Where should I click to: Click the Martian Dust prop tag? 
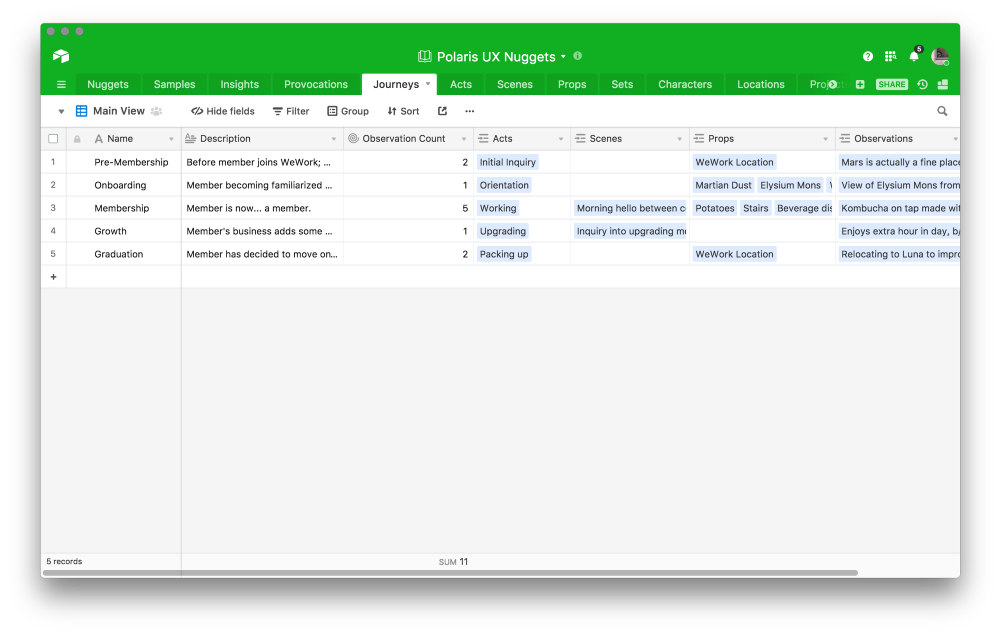(723, 185)
